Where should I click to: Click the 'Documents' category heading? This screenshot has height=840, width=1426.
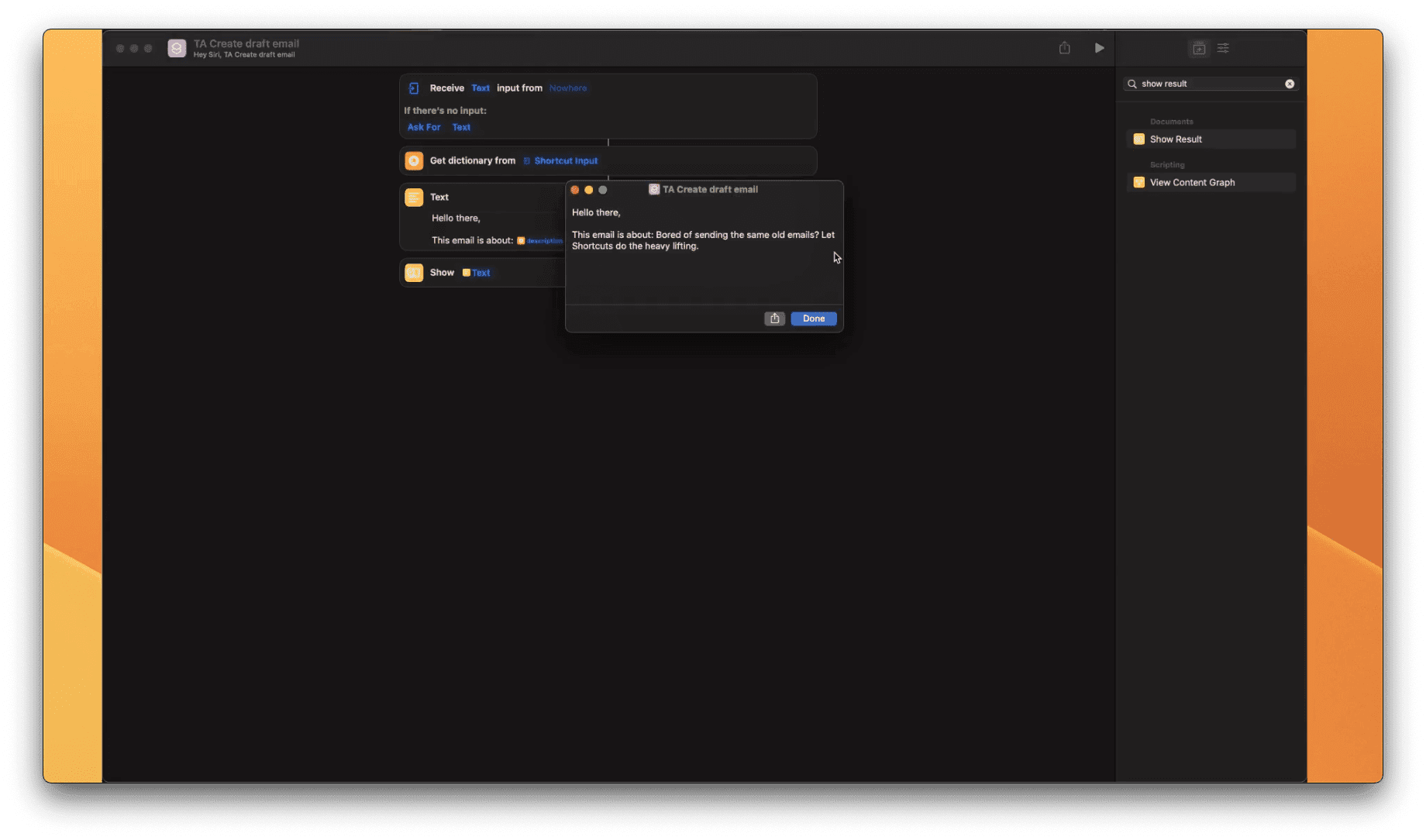coord(1171,122)
